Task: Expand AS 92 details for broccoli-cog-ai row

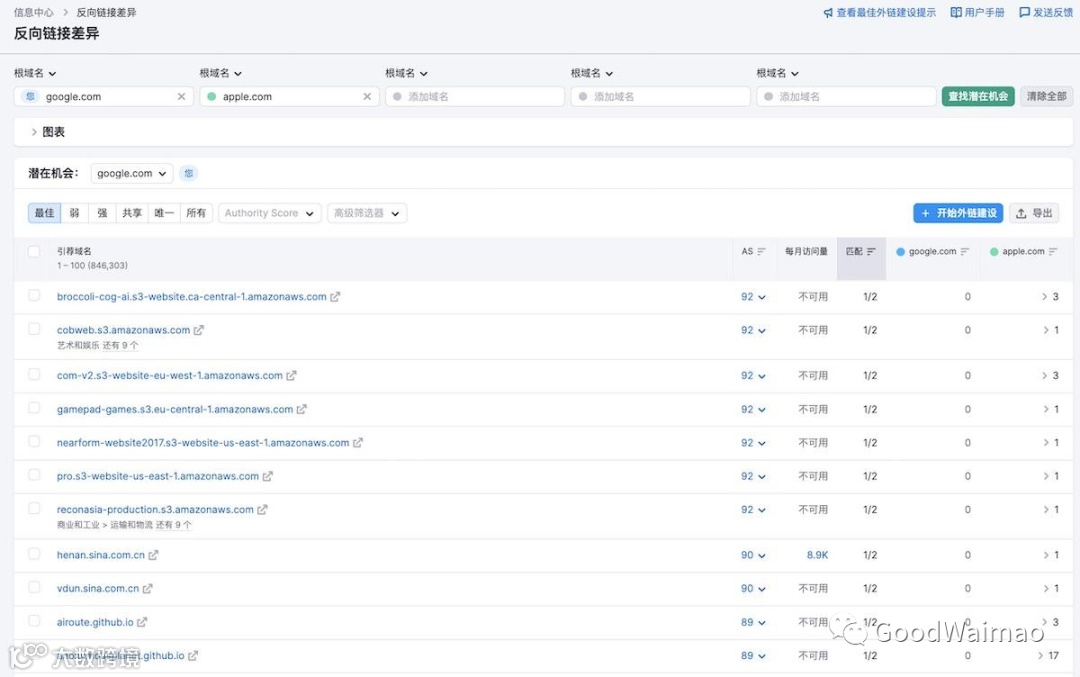Action: 753,297
